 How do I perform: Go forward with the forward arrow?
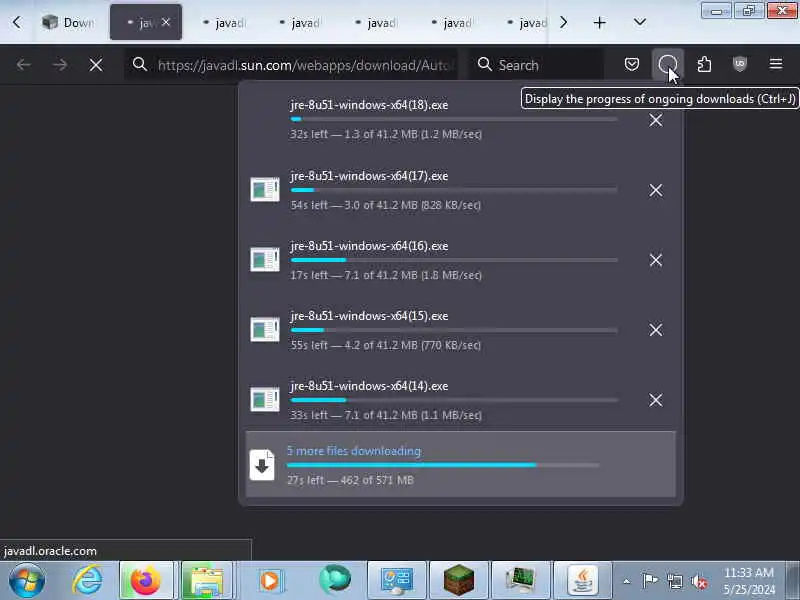click(60, 65)
